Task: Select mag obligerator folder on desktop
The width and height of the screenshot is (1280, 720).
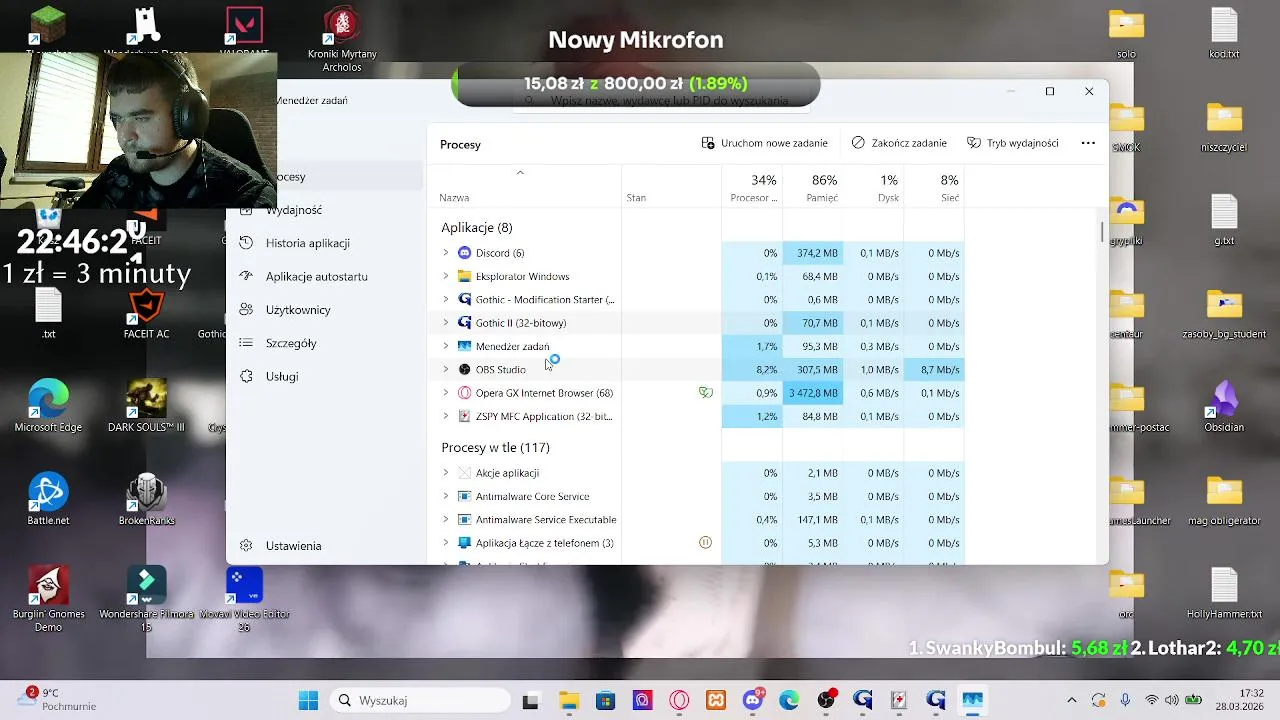Action: [1224, 500]
